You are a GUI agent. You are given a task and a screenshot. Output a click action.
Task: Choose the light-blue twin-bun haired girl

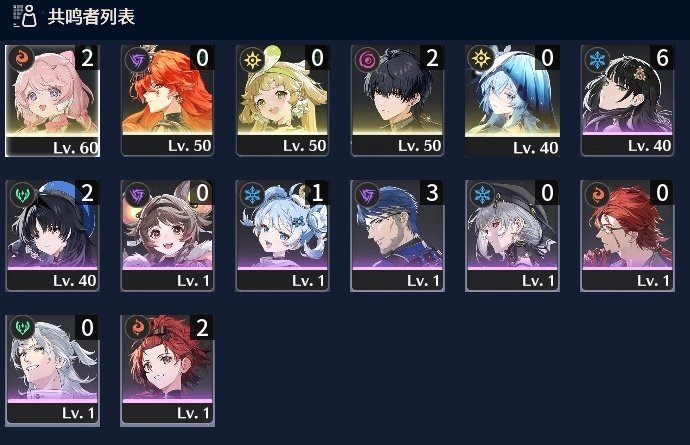pyautogui.click(x=282, y=235)
